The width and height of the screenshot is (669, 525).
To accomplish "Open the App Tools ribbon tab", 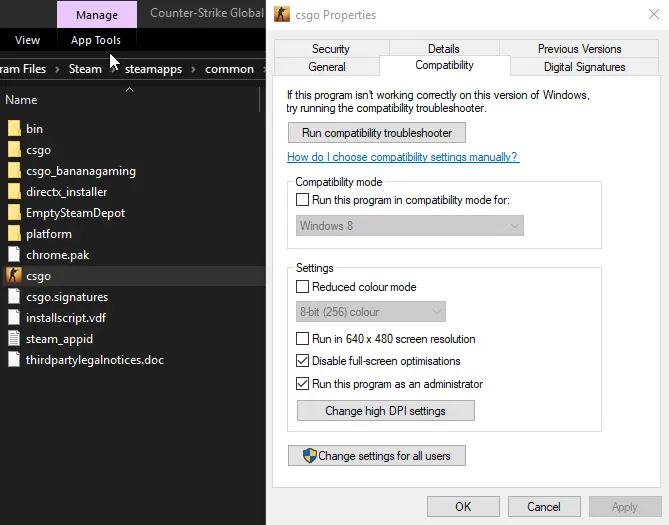I will click(96, 40).
